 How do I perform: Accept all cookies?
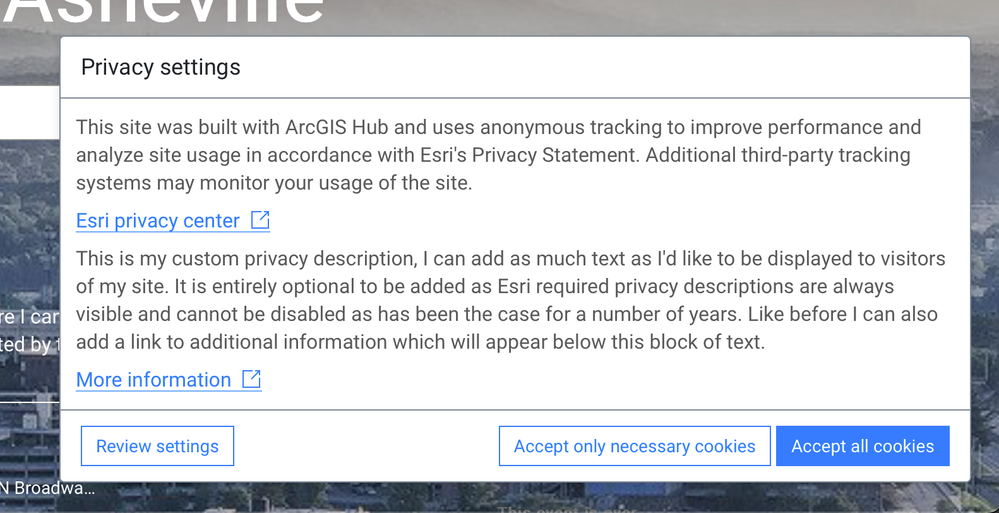click(862, 446)
